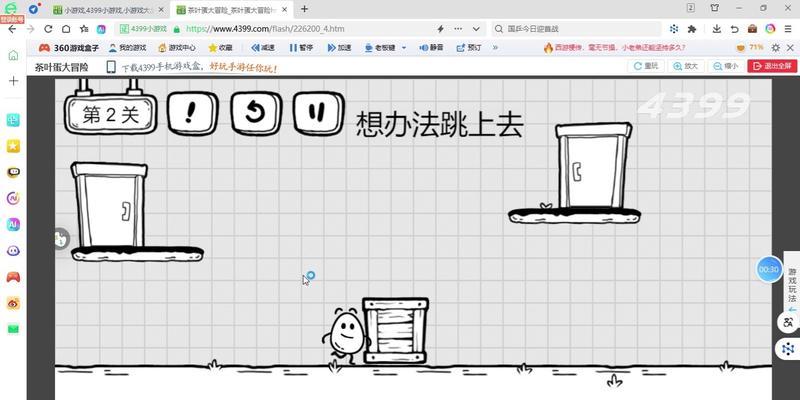This screenshot has width=800, height=400.
Task: Open the green mail sidebar icon
Action: [13, 329]
